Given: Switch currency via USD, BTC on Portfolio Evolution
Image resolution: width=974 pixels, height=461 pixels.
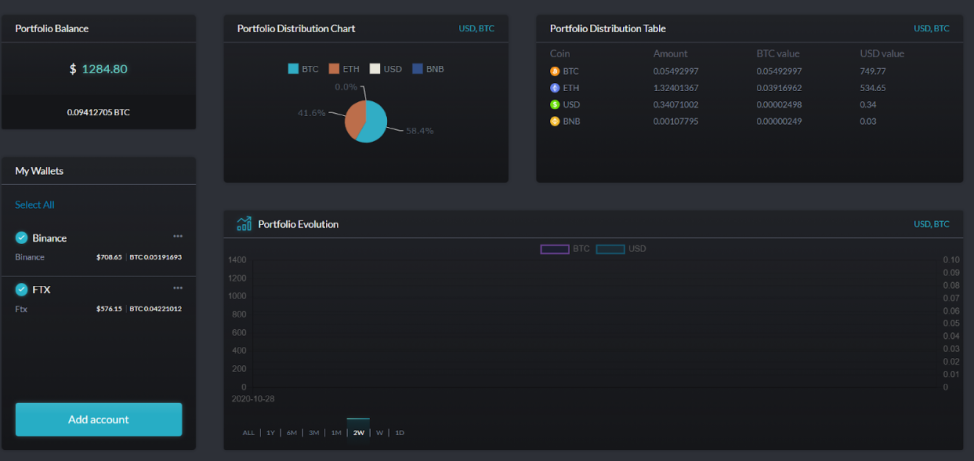Looking at the screenshot, I should (931, 224).
